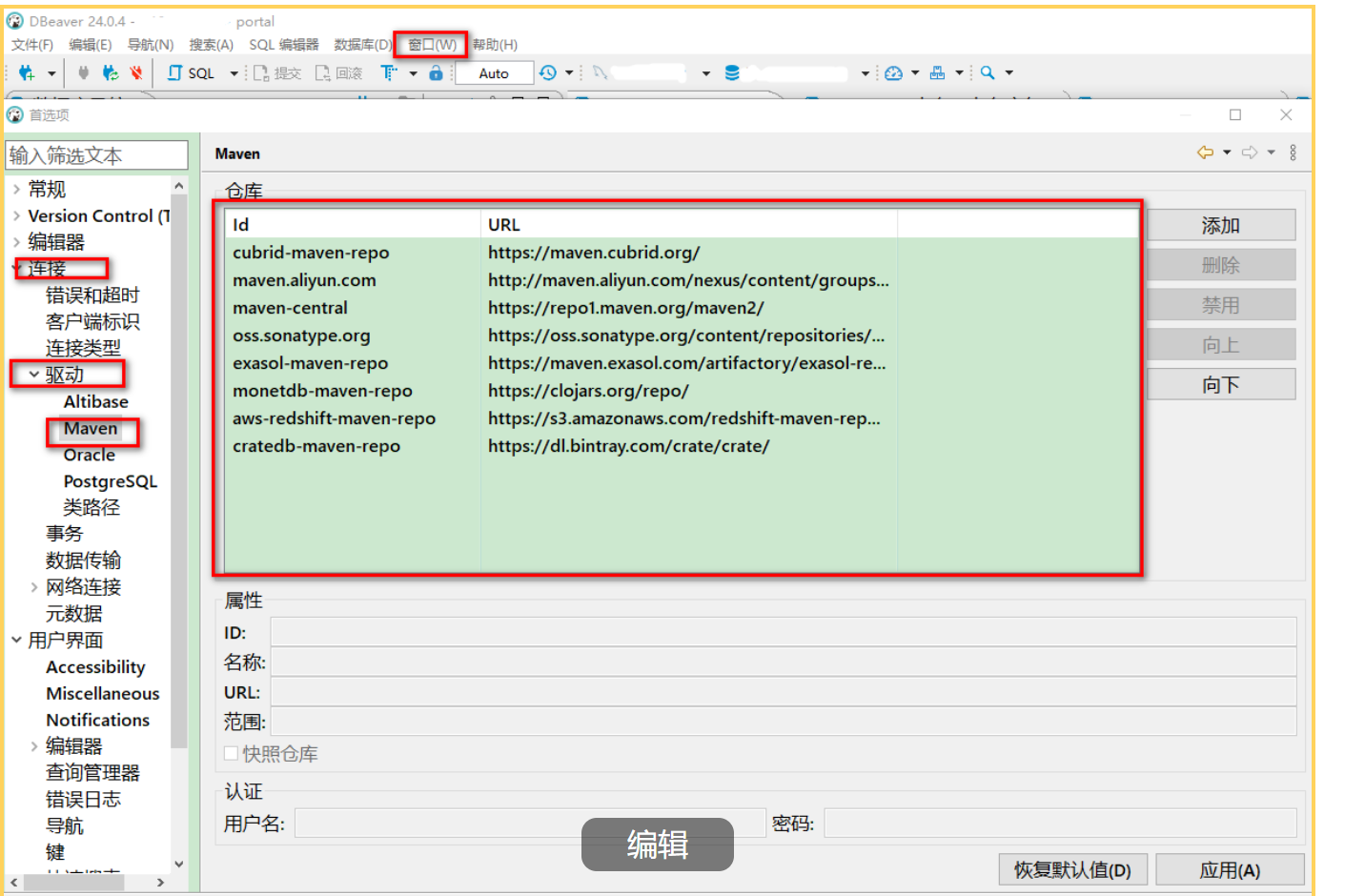Select 类路径 in the preferences tree

(92, 507)
